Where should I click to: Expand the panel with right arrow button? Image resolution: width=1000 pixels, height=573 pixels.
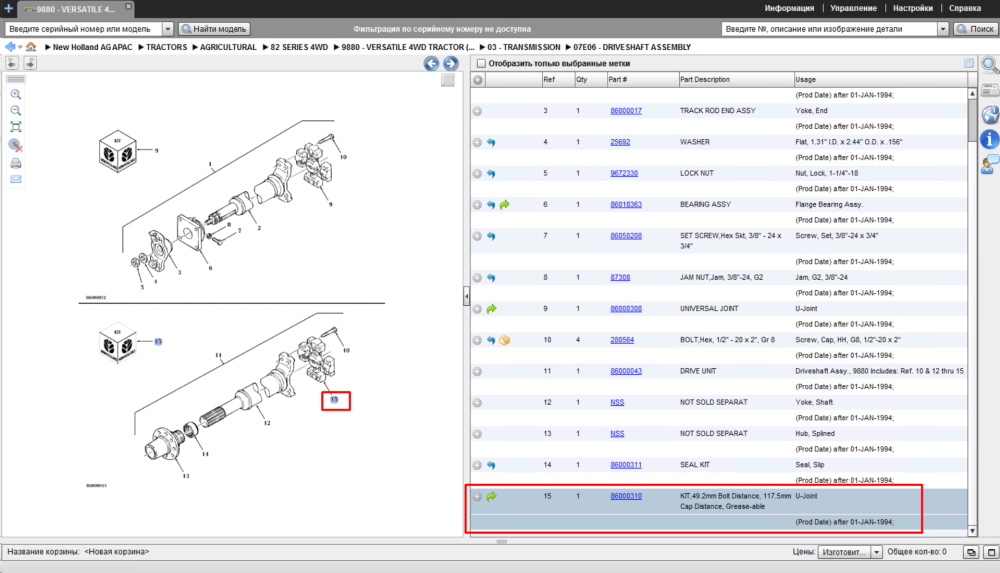tap(30, 63)
